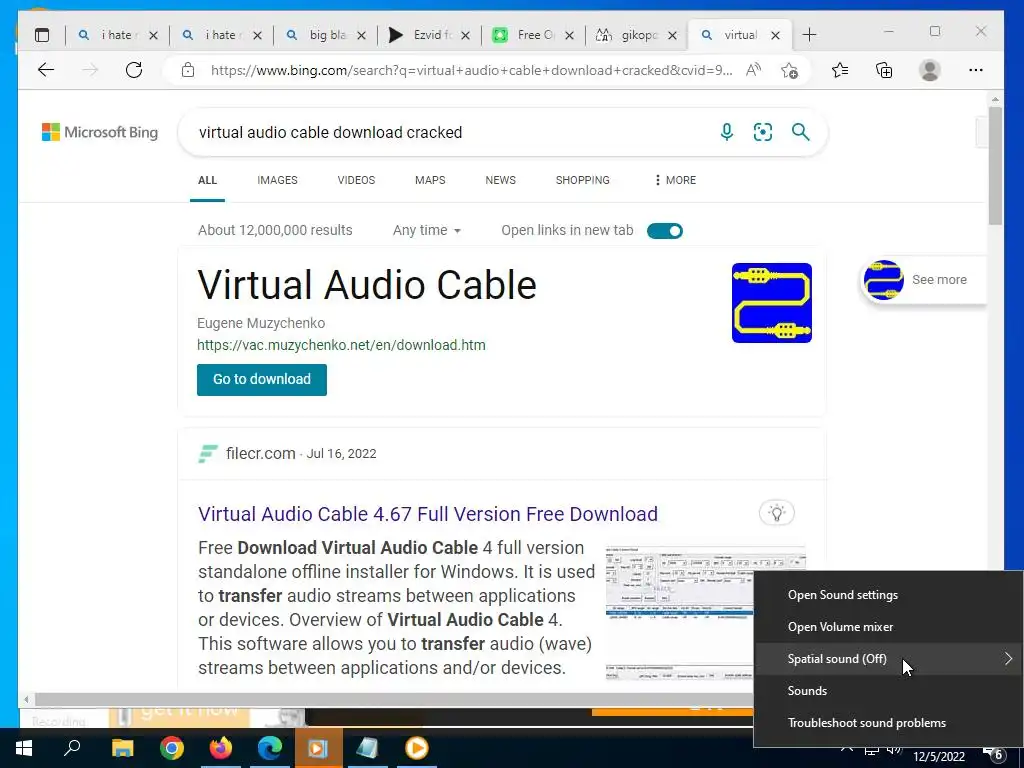Click the Virtual Audio Cable heading
The height and width of the screenshot is (768, 1024).
[x=367, y=285]
